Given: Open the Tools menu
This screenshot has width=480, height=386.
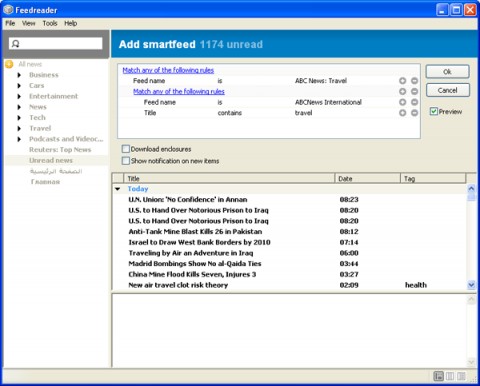Looking at the screenshot, I should click(x=50, y=23).
